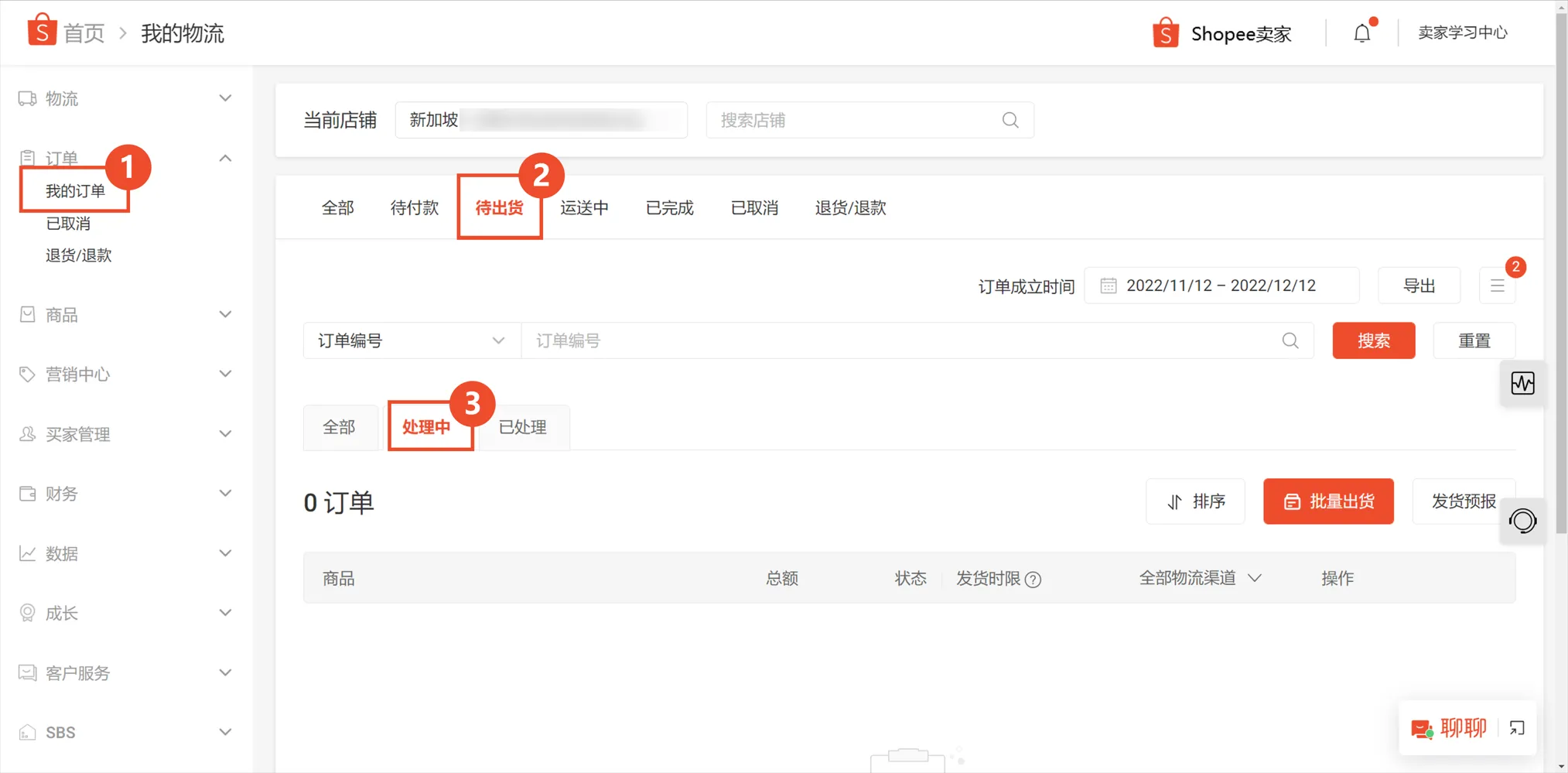Open the 商品 sidebar section icon
1568x773 pixels.
coord(27,314)
